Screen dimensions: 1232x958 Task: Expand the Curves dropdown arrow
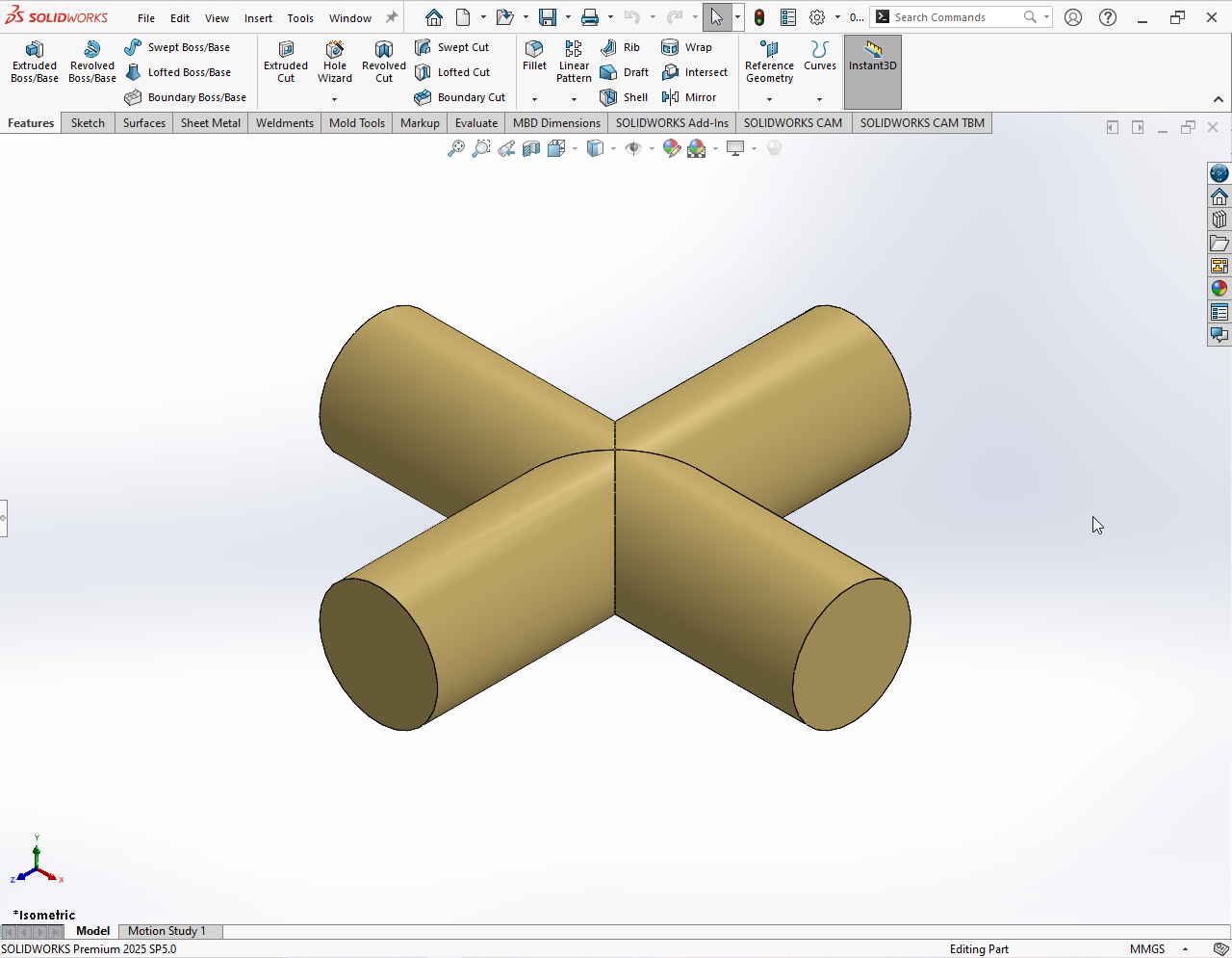coord(819,99)
